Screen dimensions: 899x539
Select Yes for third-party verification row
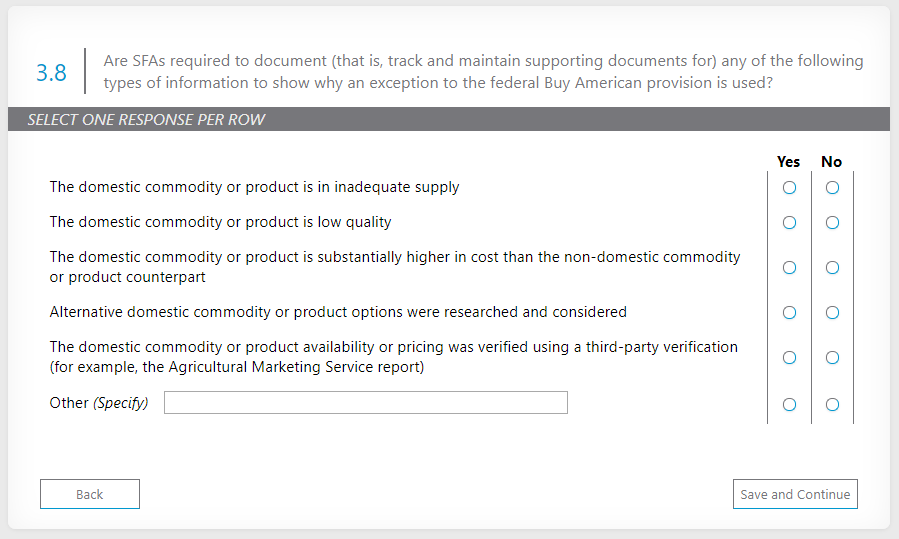(789, 357)
